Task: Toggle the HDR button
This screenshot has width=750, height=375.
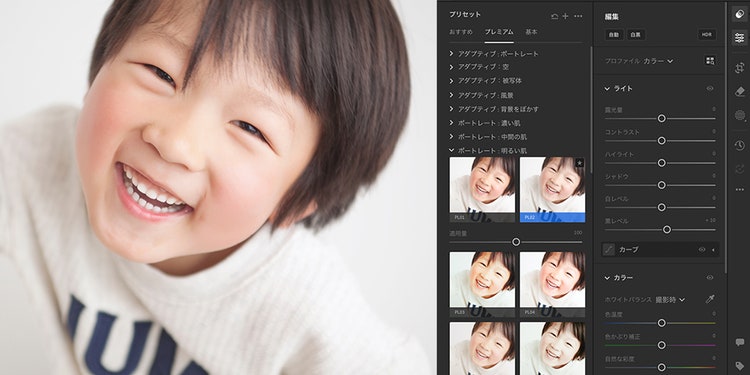Action: (x=706, y=34)
